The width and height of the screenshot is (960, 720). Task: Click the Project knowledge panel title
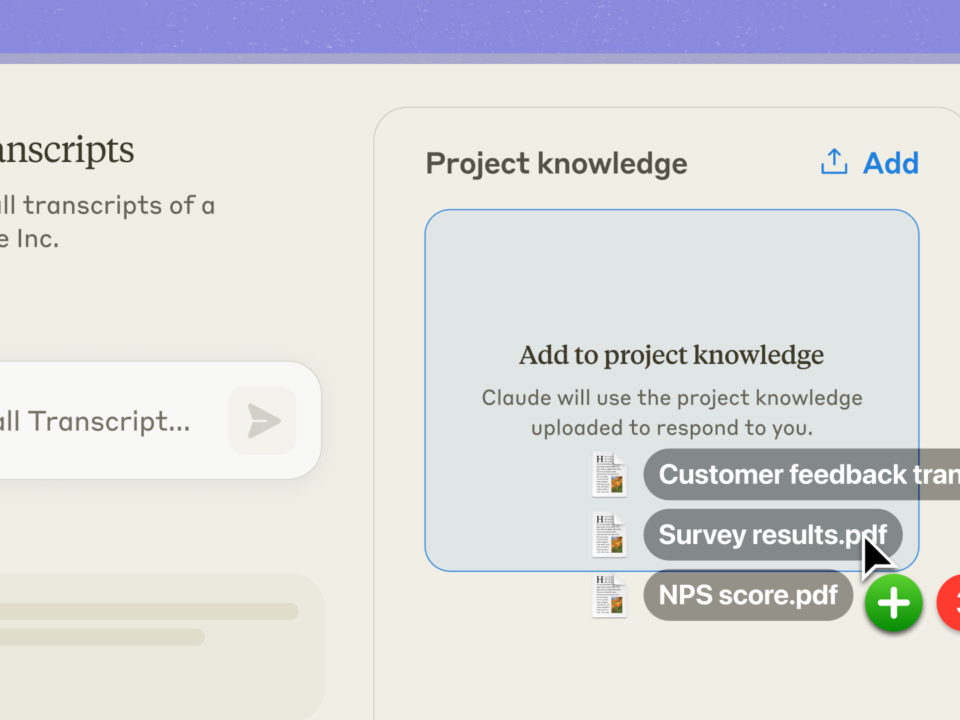tap(556, 163)
